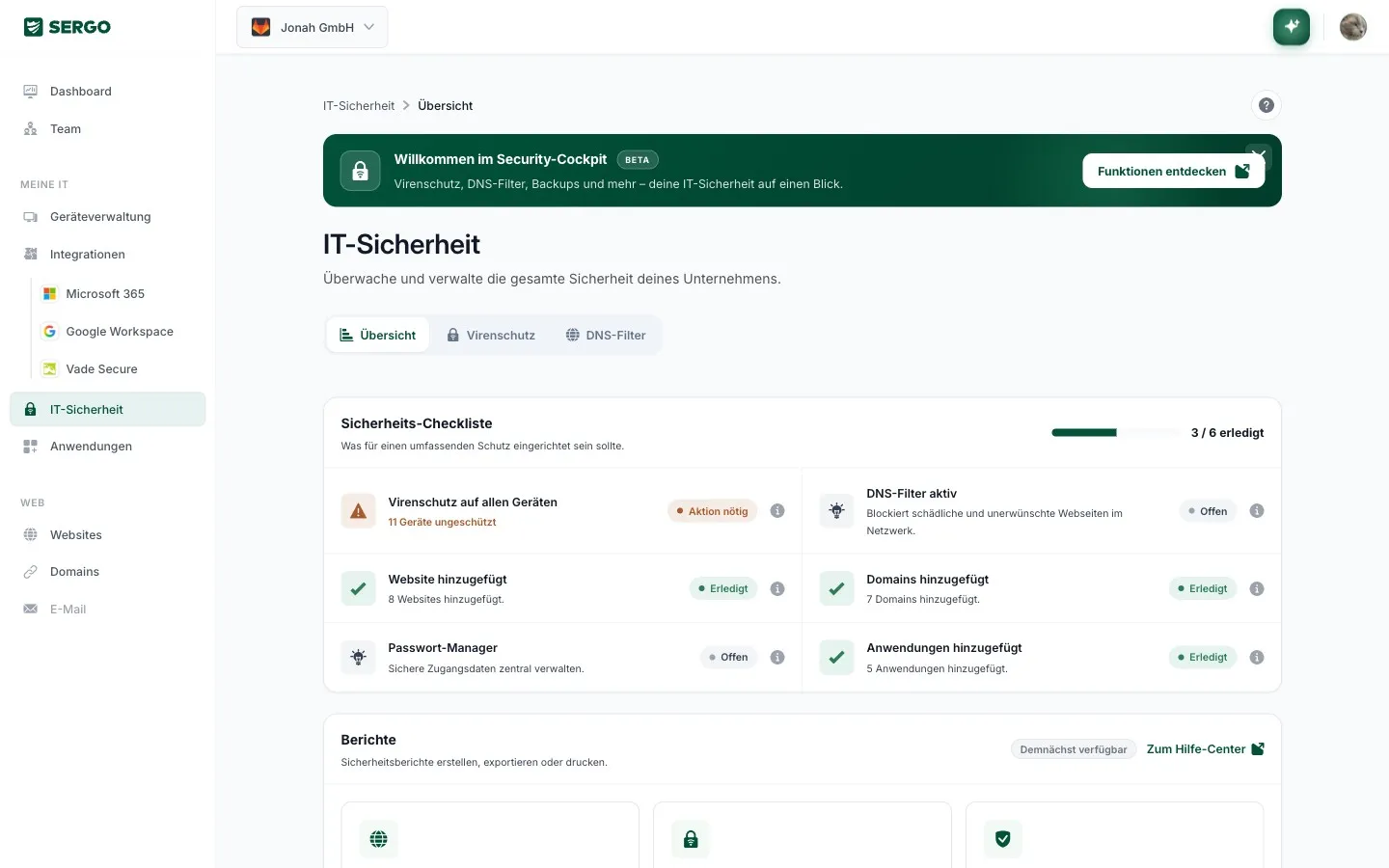Click Offen badge on DNS-Filter aktiv
1389x868 pixels.
[x=1208, y=511]
